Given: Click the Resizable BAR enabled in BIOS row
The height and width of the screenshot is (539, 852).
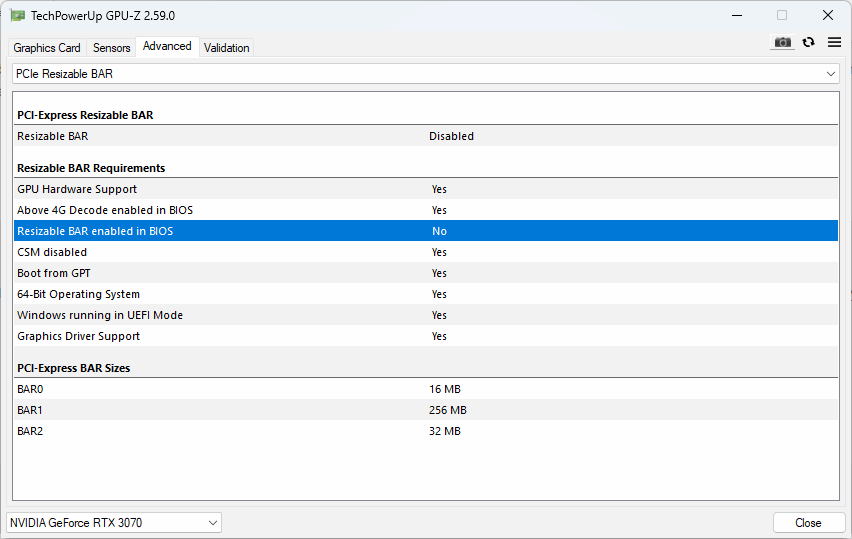Looking at the screenshot, I should (426, 231).
